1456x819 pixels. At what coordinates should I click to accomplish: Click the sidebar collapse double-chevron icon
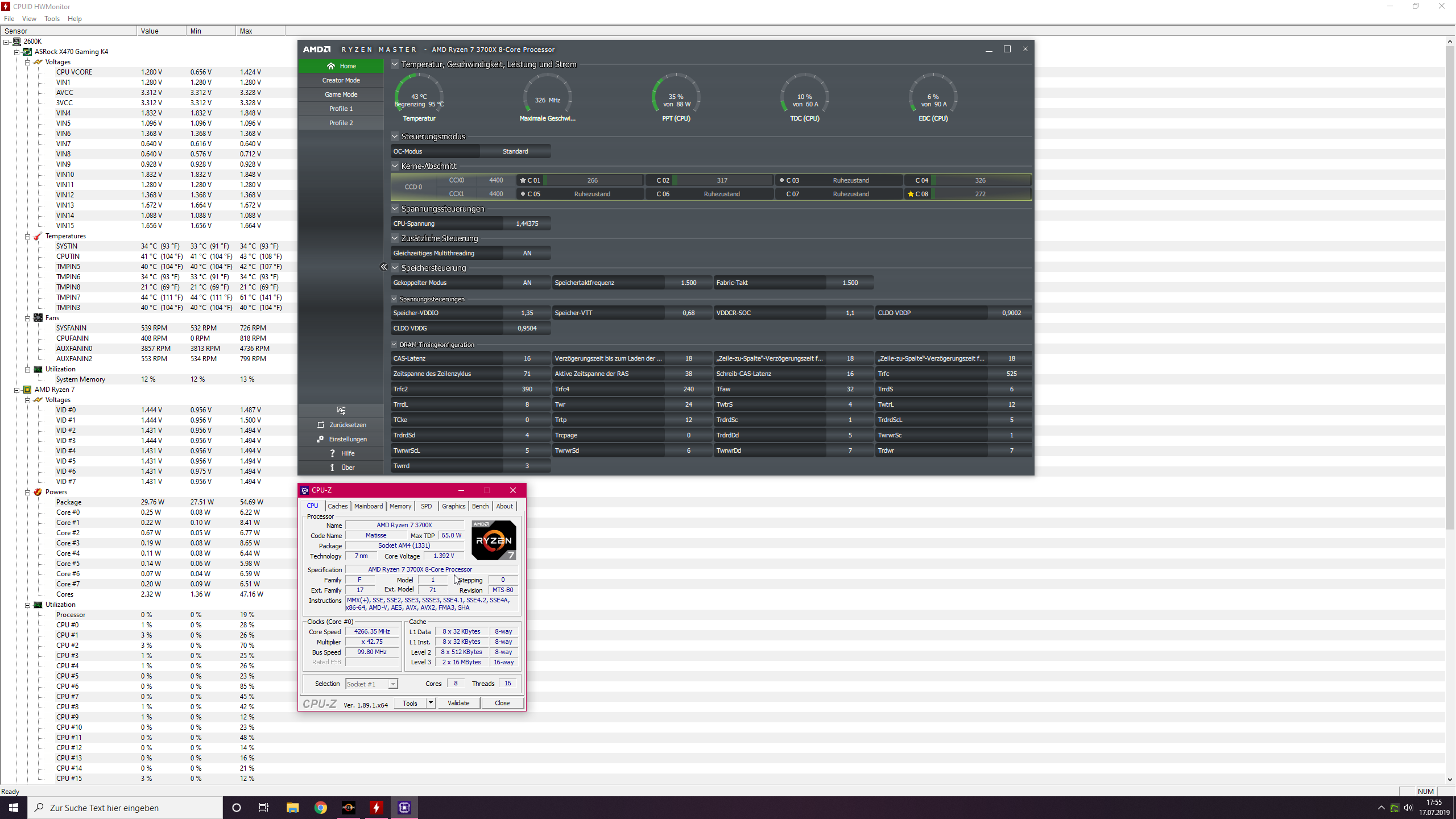[x=384, y=267]
